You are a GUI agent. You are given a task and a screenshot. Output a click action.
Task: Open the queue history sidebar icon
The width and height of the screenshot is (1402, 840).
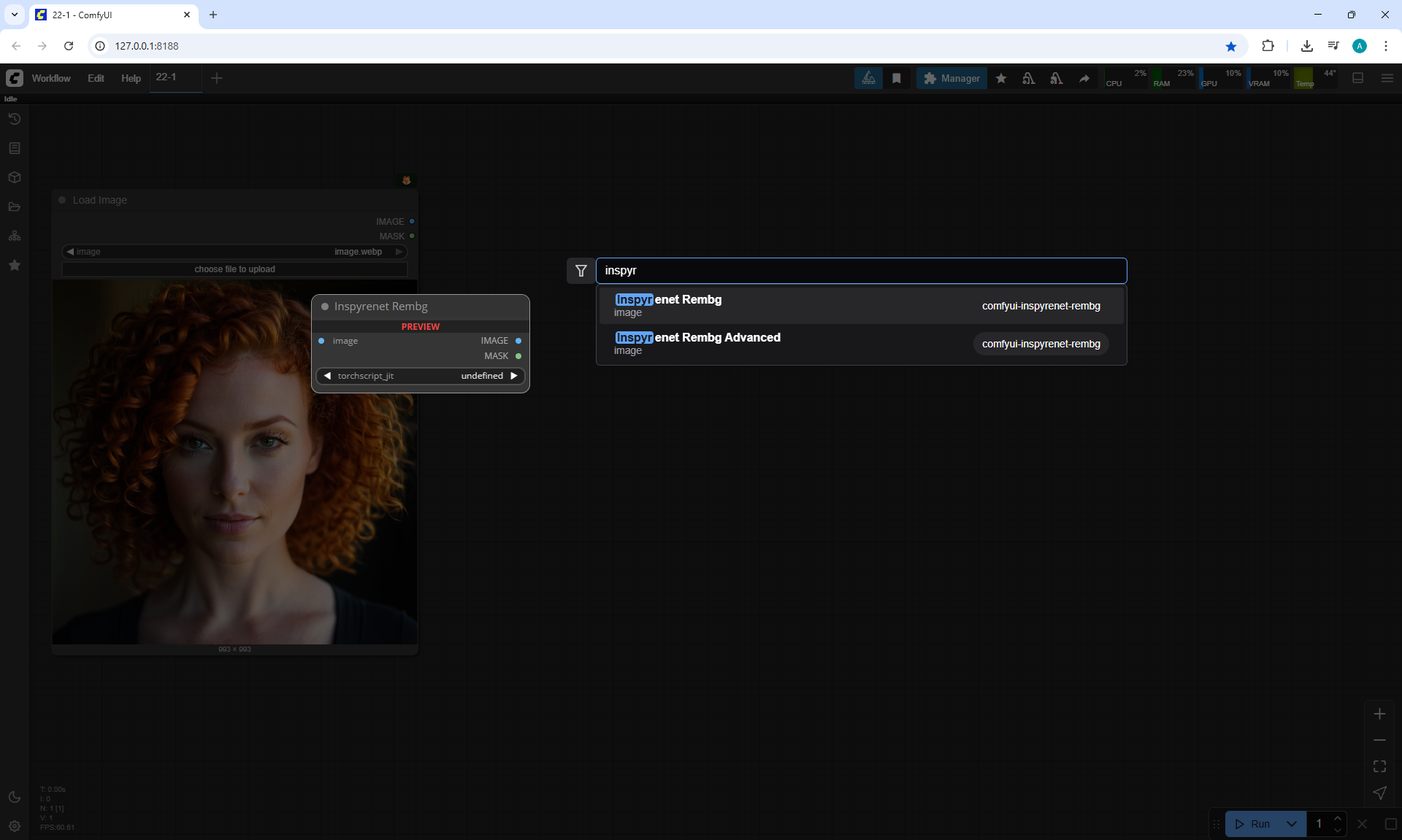(15, 119)
